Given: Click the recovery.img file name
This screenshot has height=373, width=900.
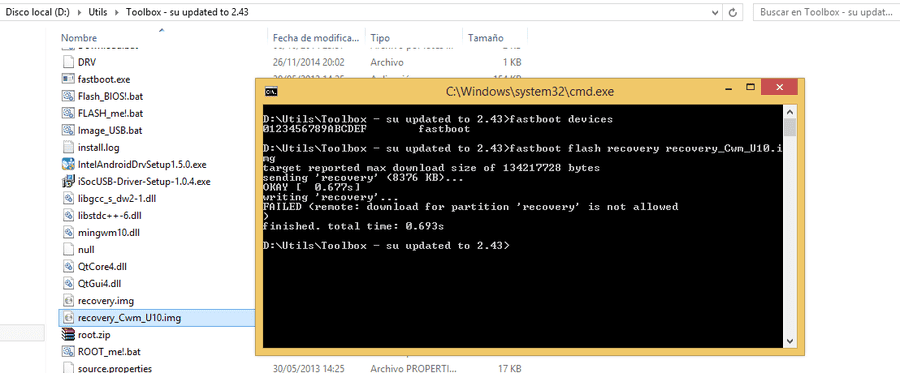Looking at the screenshot, I should click(106, 300).
